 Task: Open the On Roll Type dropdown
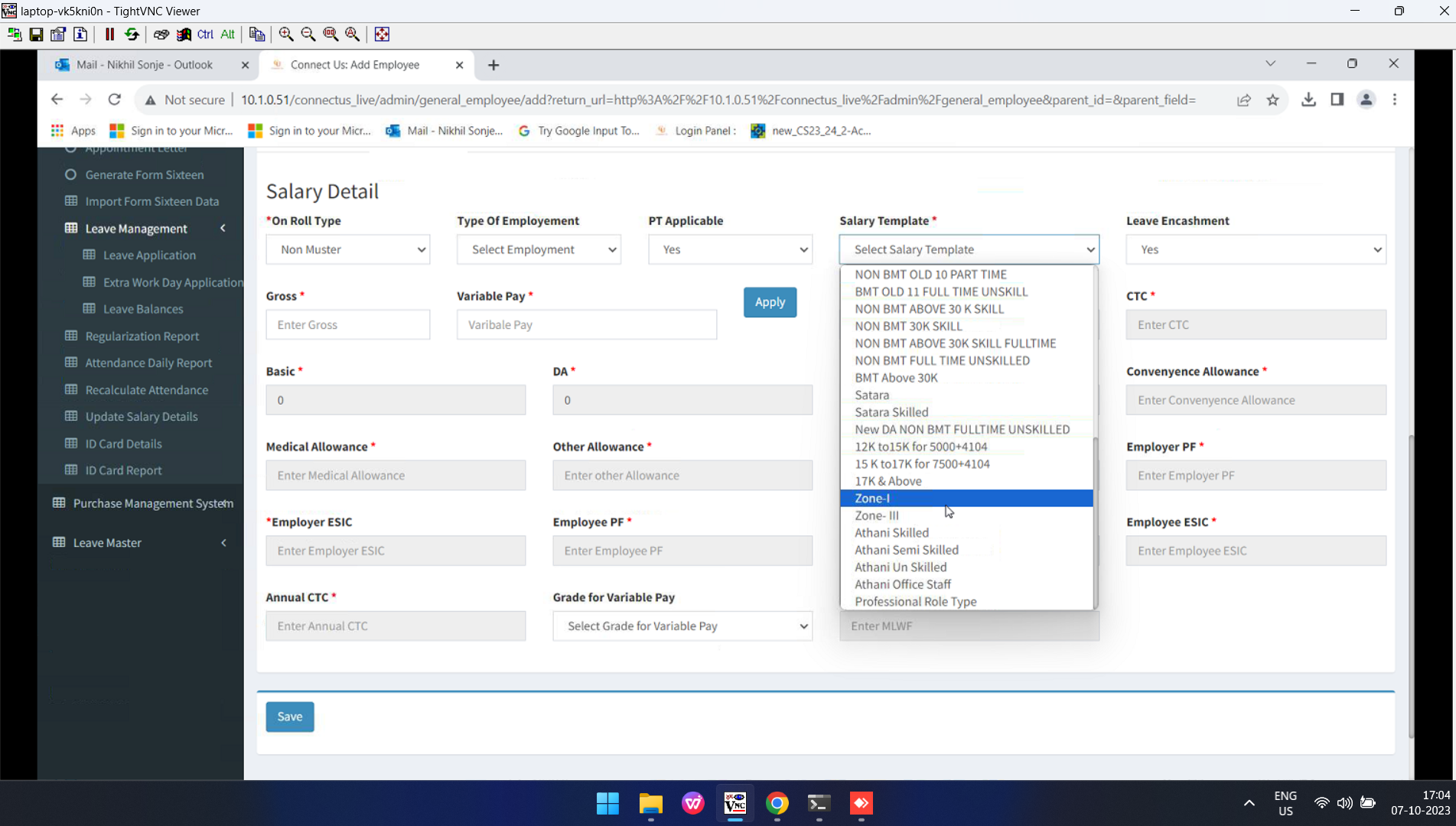(x=347, y=249)
